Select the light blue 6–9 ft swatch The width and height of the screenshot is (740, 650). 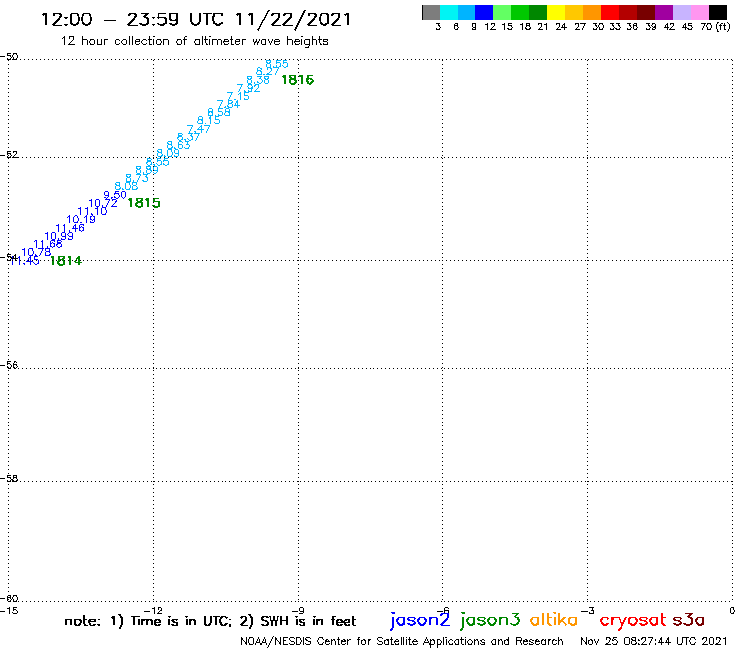click(x=466, y=12)
